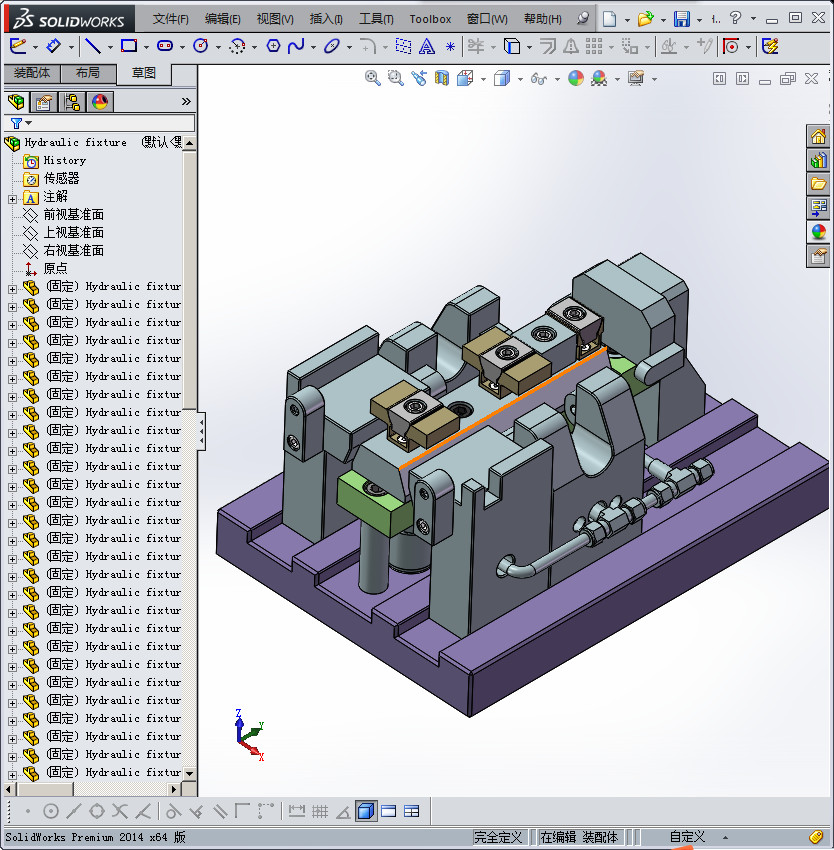Toggle the Parallel snap
The width and height of the screenshot is (834, 850).
220,811
